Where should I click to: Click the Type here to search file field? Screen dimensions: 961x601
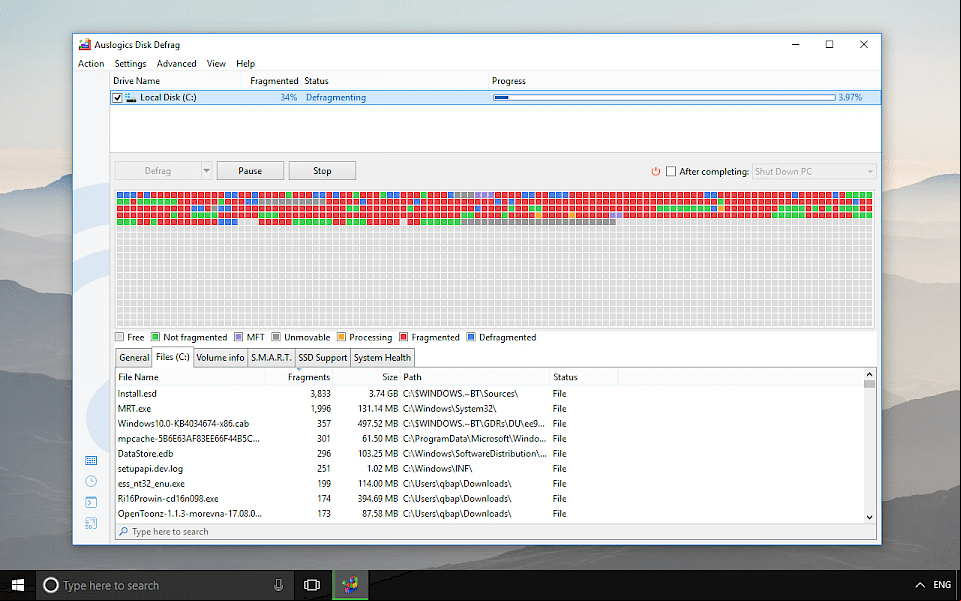point(496,532)
